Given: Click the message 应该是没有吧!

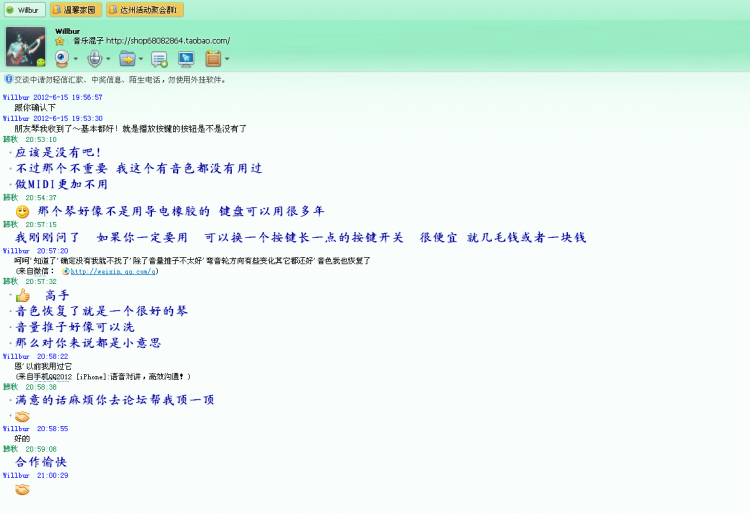Looking at the screenshot, I should (58, 153).
